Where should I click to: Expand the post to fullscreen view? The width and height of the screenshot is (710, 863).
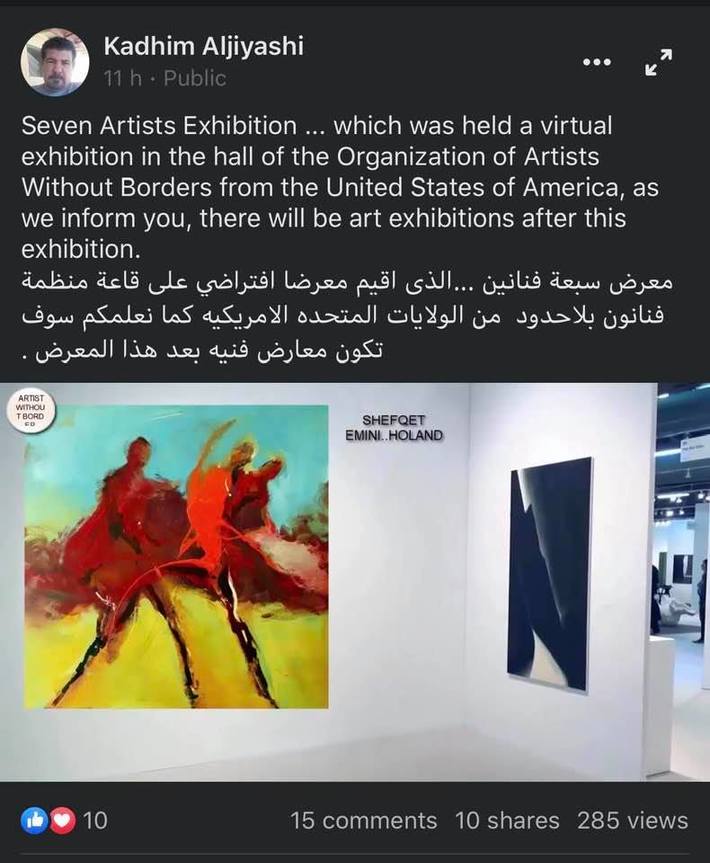point(659,62)
